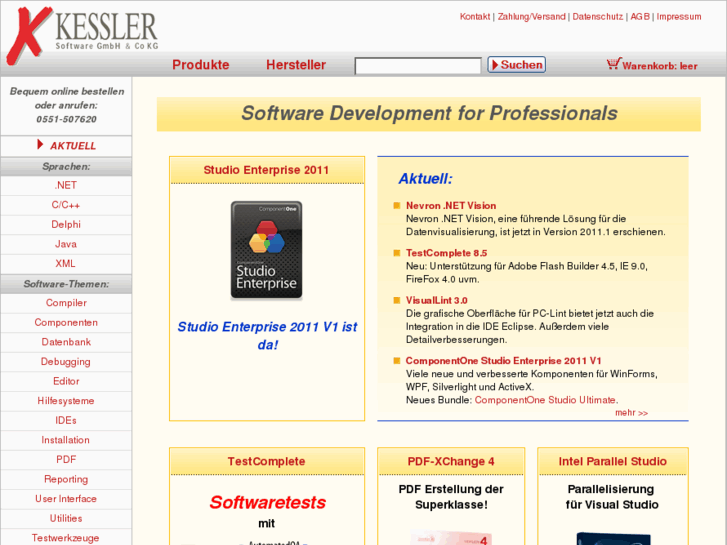Open the Impressum link

tap(679, 17)
